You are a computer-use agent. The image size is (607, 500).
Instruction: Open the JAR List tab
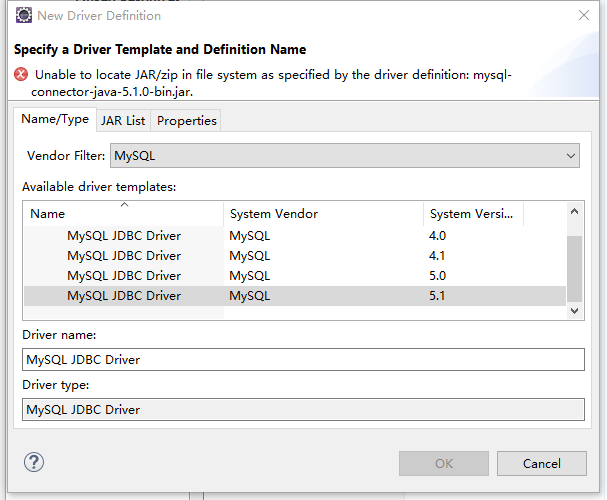(x=123, y=121)
